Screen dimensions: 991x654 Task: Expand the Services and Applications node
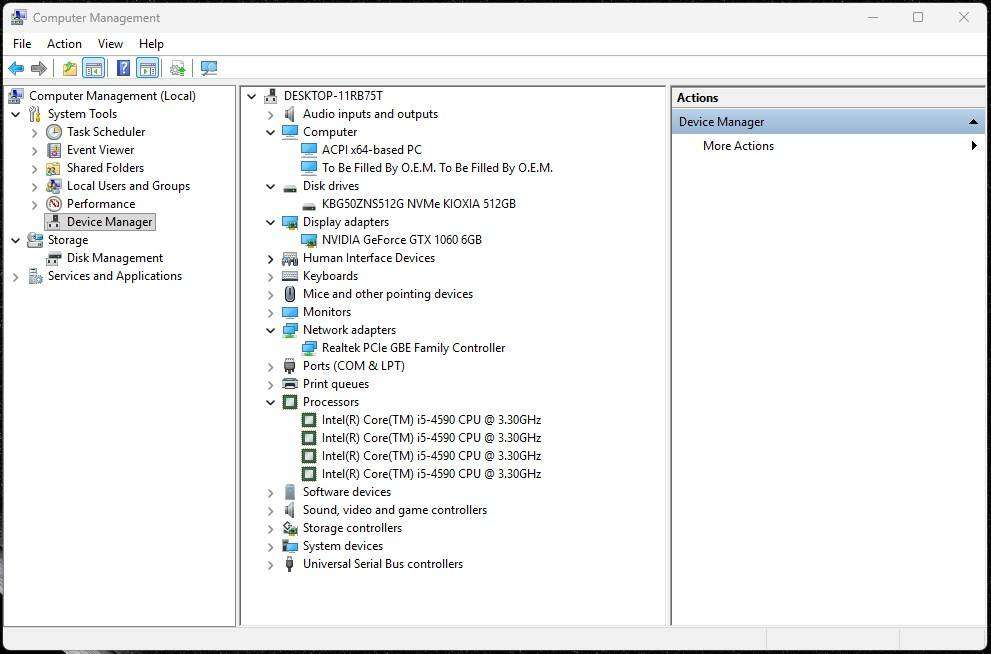(x=16, y=277)
